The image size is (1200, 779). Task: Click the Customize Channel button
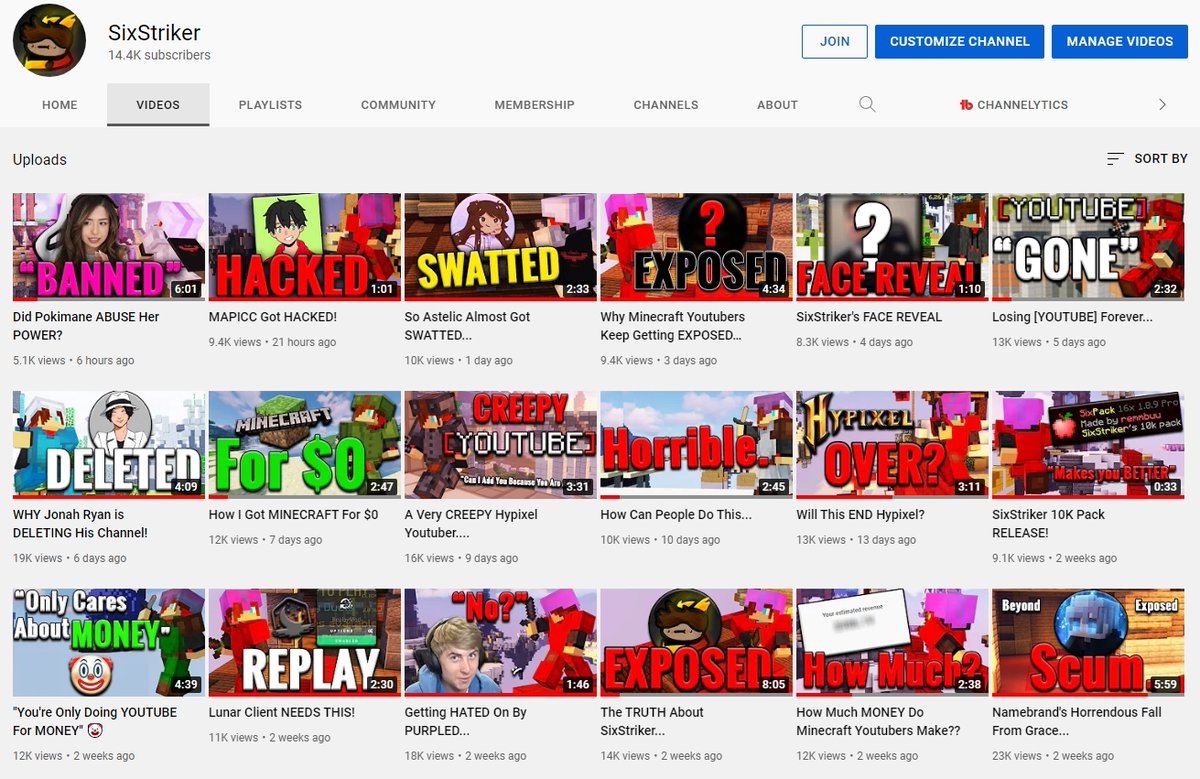(x=959, y=41)
